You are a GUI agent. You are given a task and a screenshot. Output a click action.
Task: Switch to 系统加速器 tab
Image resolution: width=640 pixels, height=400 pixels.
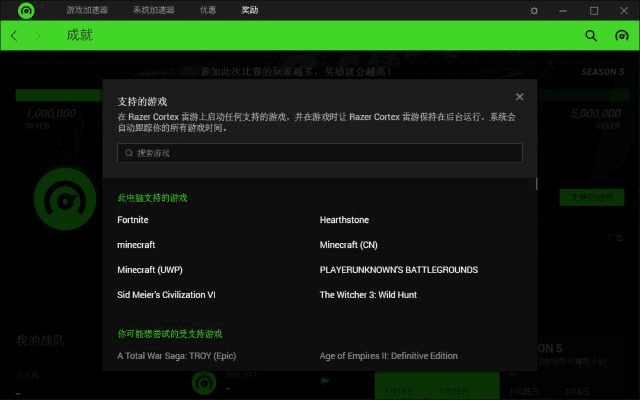pos(153,10)
